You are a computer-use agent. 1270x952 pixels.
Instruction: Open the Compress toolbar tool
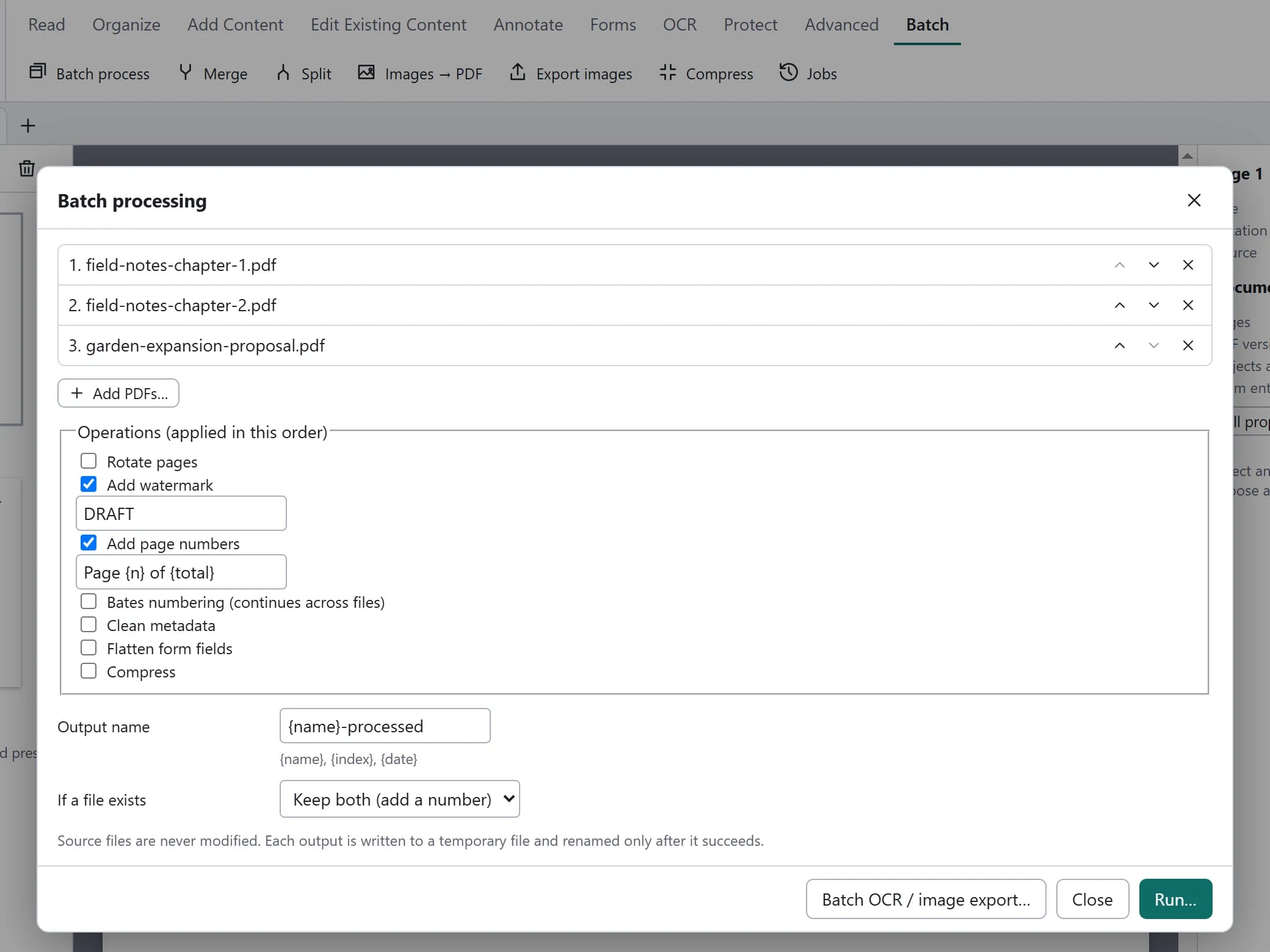[706, 73]
